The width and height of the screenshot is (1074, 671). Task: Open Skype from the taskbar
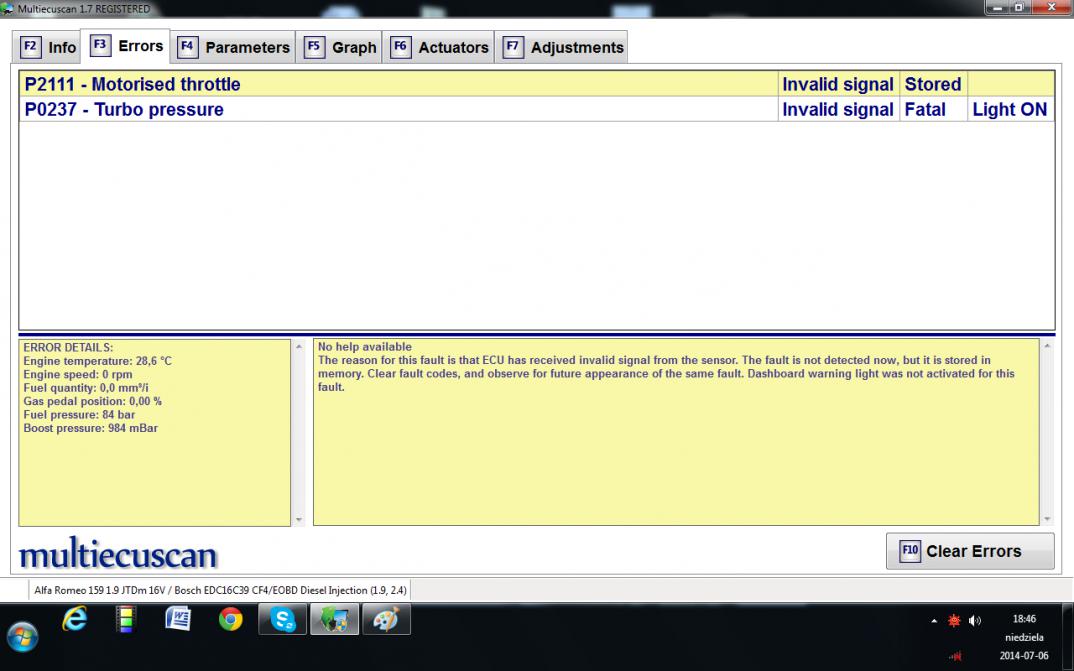coord(282,620)
